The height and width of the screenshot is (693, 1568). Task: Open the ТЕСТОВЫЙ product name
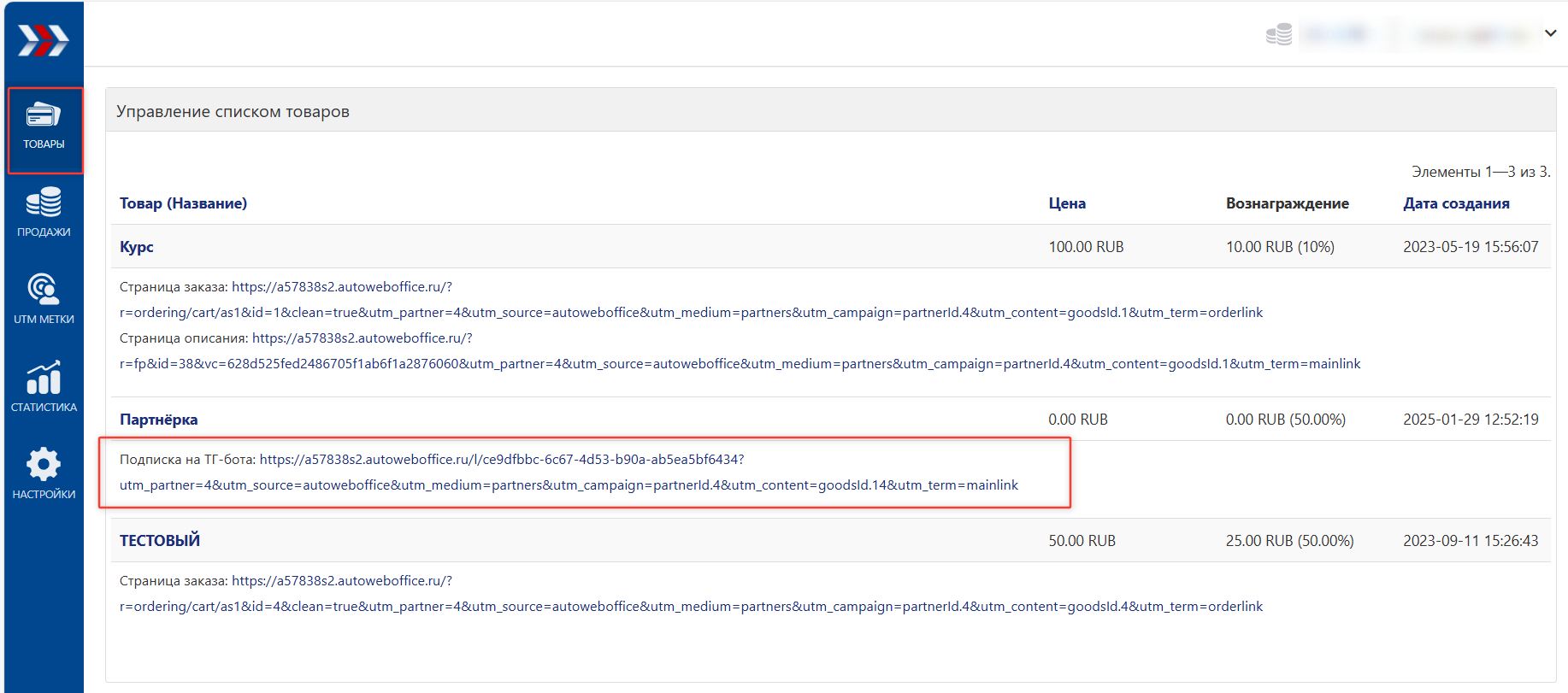(160, 541)
